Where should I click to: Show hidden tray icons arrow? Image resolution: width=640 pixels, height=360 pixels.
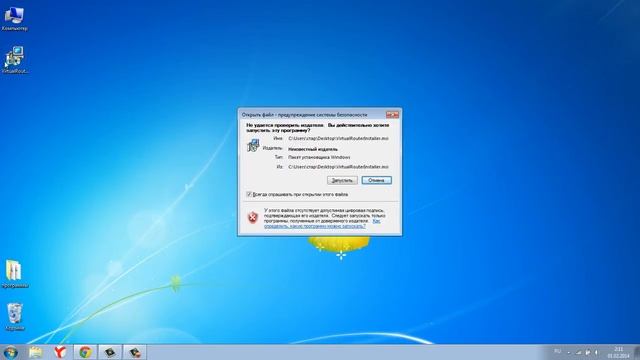coord(569,352)
